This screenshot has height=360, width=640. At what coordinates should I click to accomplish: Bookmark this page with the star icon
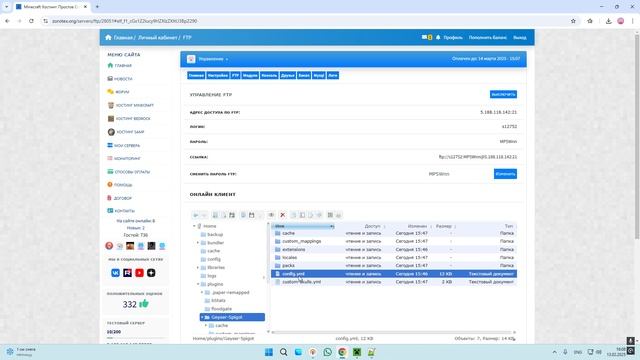(573, 21)
